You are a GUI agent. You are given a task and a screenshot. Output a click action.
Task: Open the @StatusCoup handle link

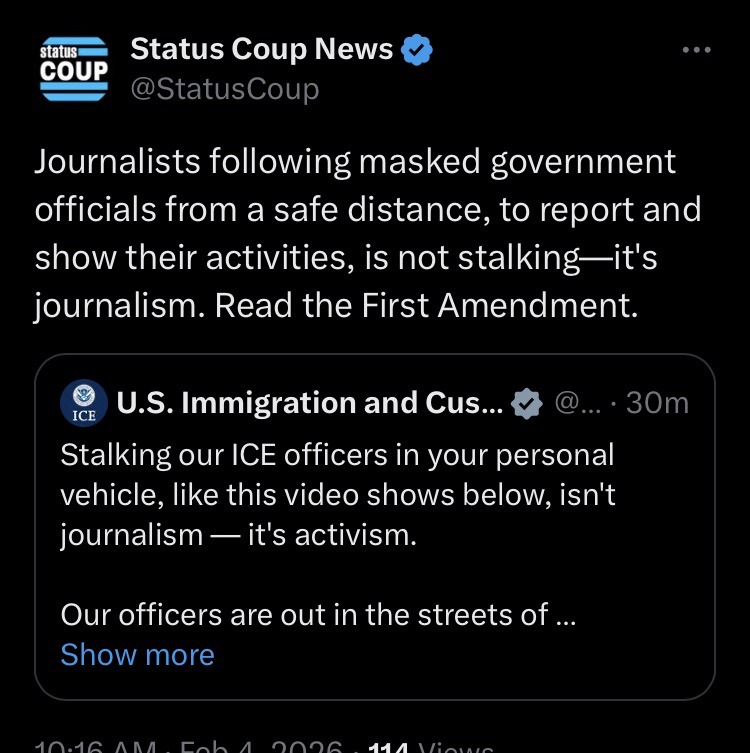click(225, 89)
